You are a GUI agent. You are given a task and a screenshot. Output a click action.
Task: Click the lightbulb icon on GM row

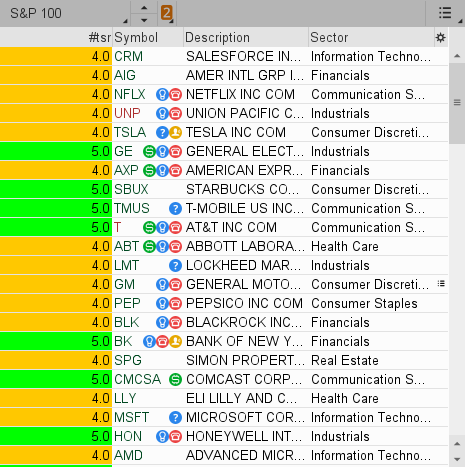162,285
